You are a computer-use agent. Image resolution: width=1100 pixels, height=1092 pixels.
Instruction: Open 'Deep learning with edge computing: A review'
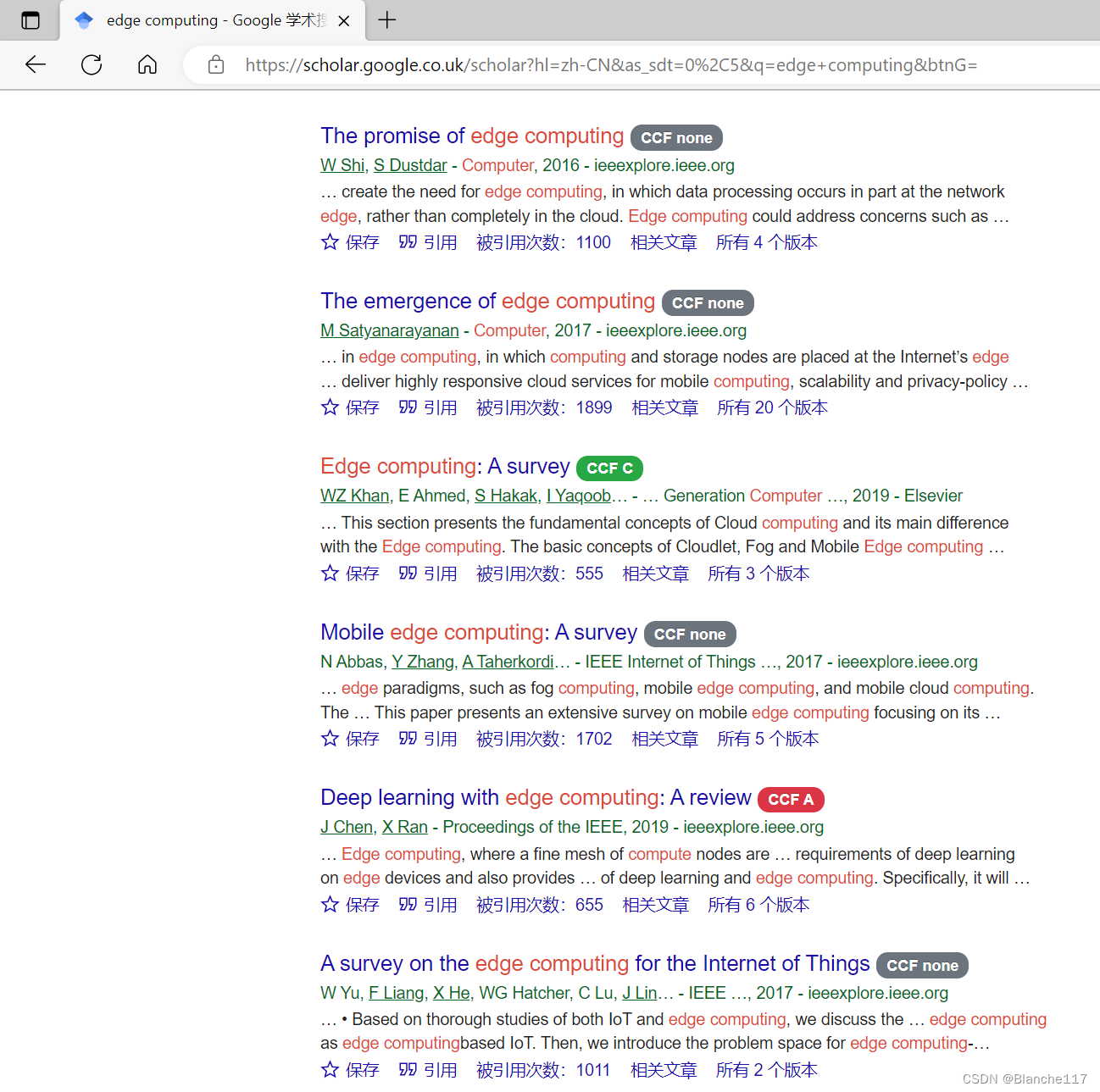[x=536, y=797]
